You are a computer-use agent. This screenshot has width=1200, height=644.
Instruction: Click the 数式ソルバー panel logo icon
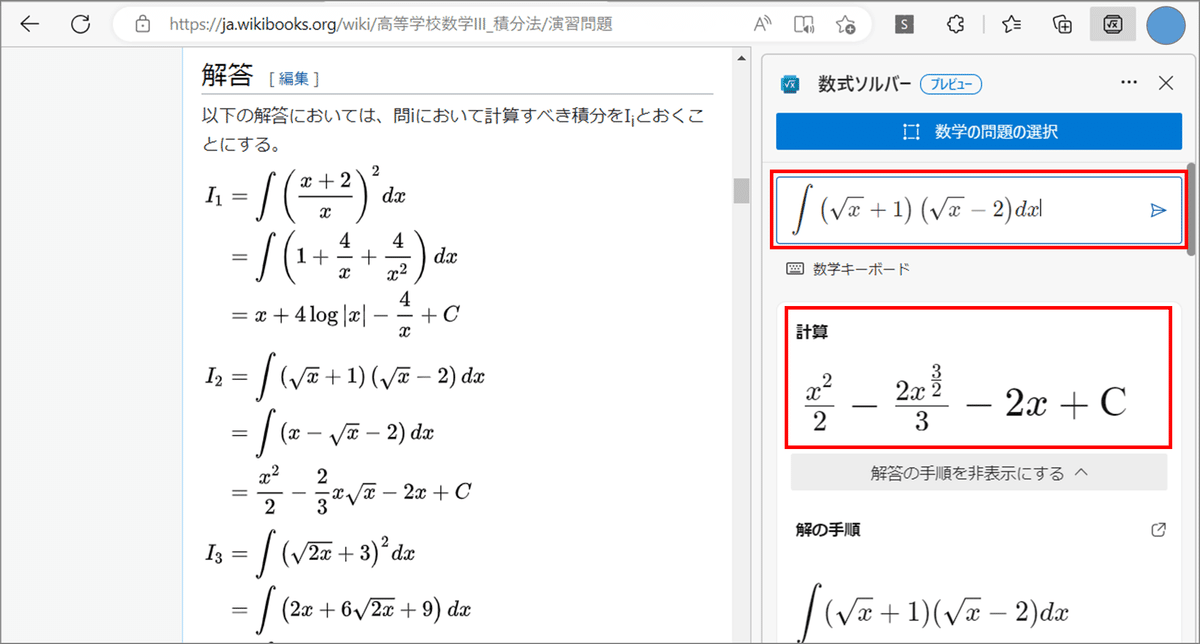click(789, 84)
